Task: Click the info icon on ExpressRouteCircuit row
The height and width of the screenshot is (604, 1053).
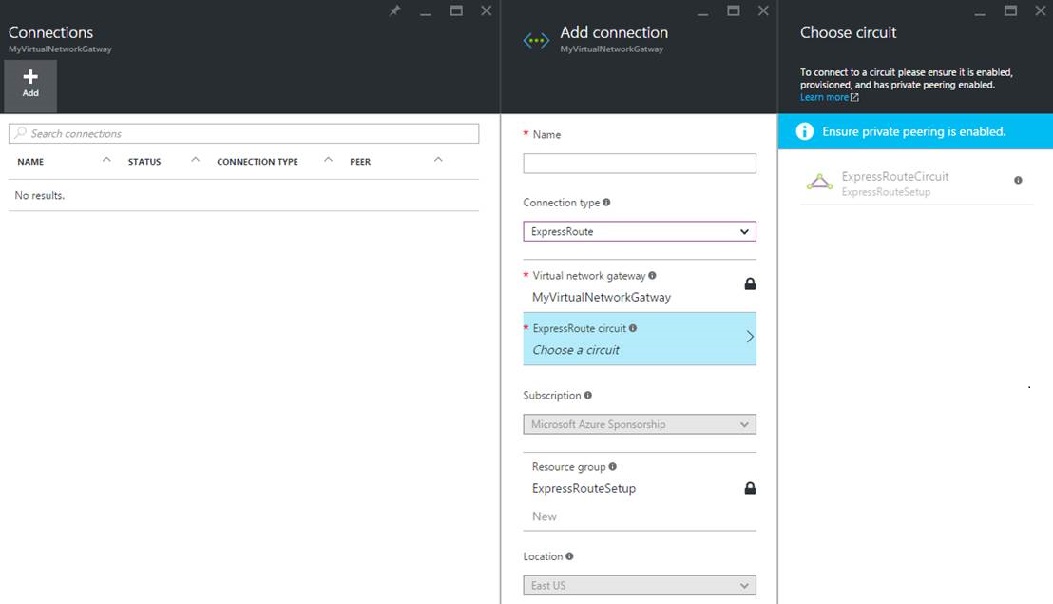Action: 1018,180
